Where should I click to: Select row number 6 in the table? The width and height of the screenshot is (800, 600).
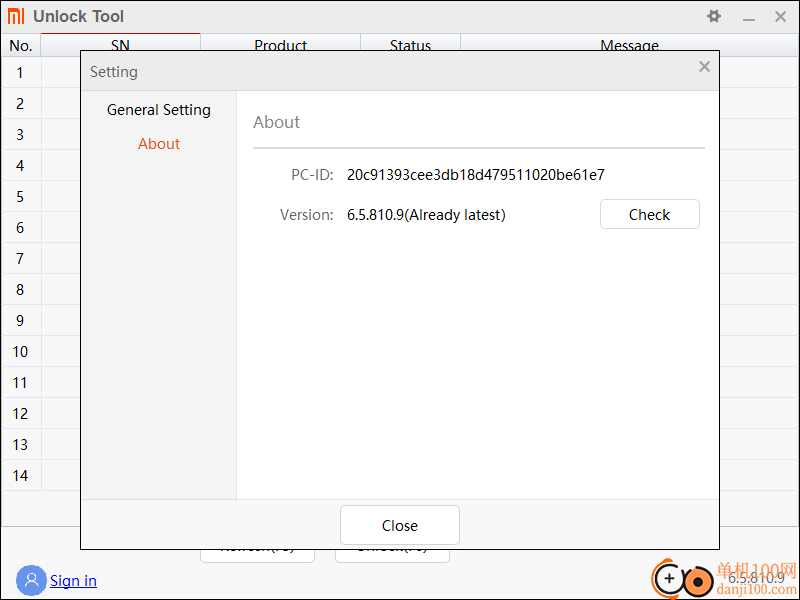click(20, 228)
